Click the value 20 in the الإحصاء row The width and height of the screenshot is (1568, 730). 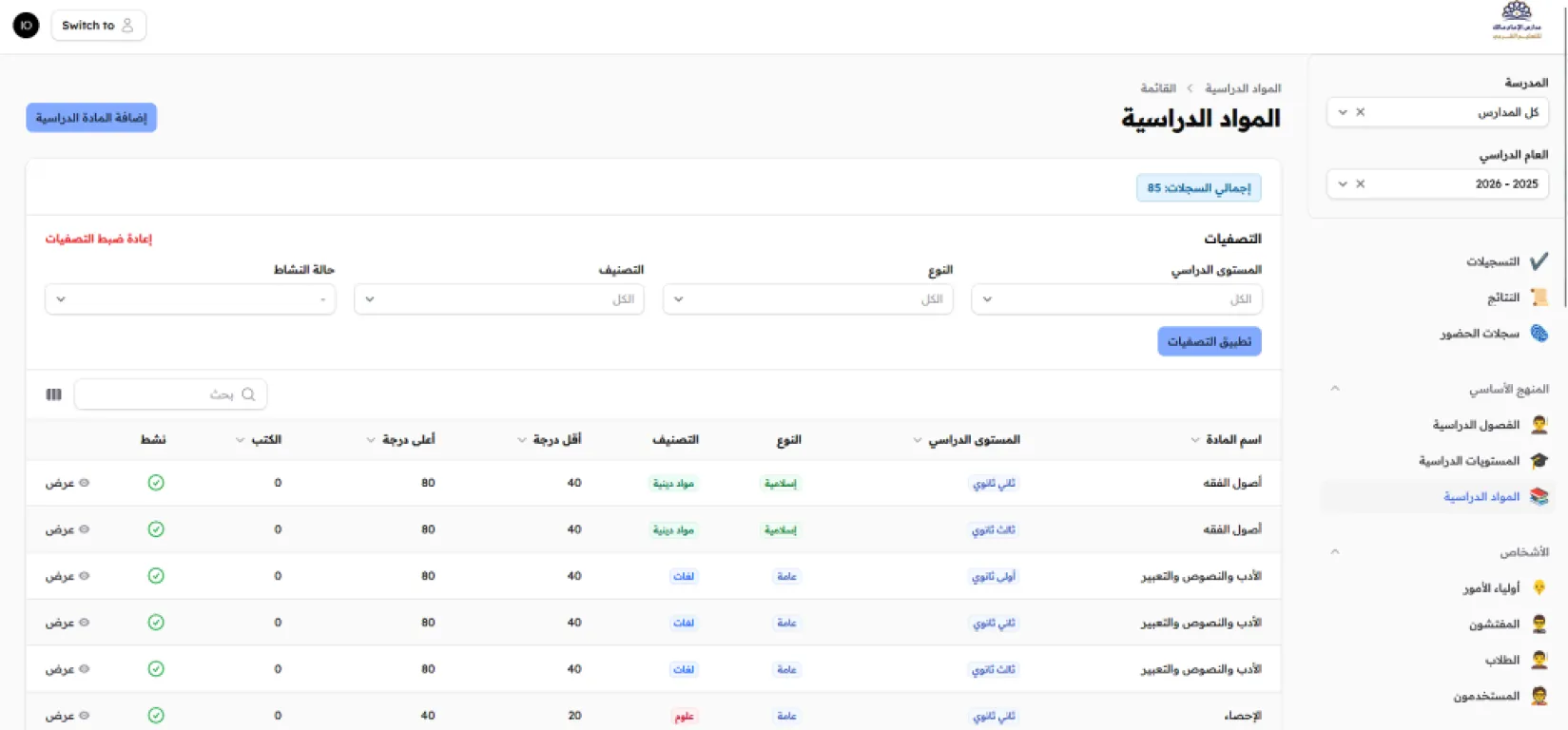574,716
